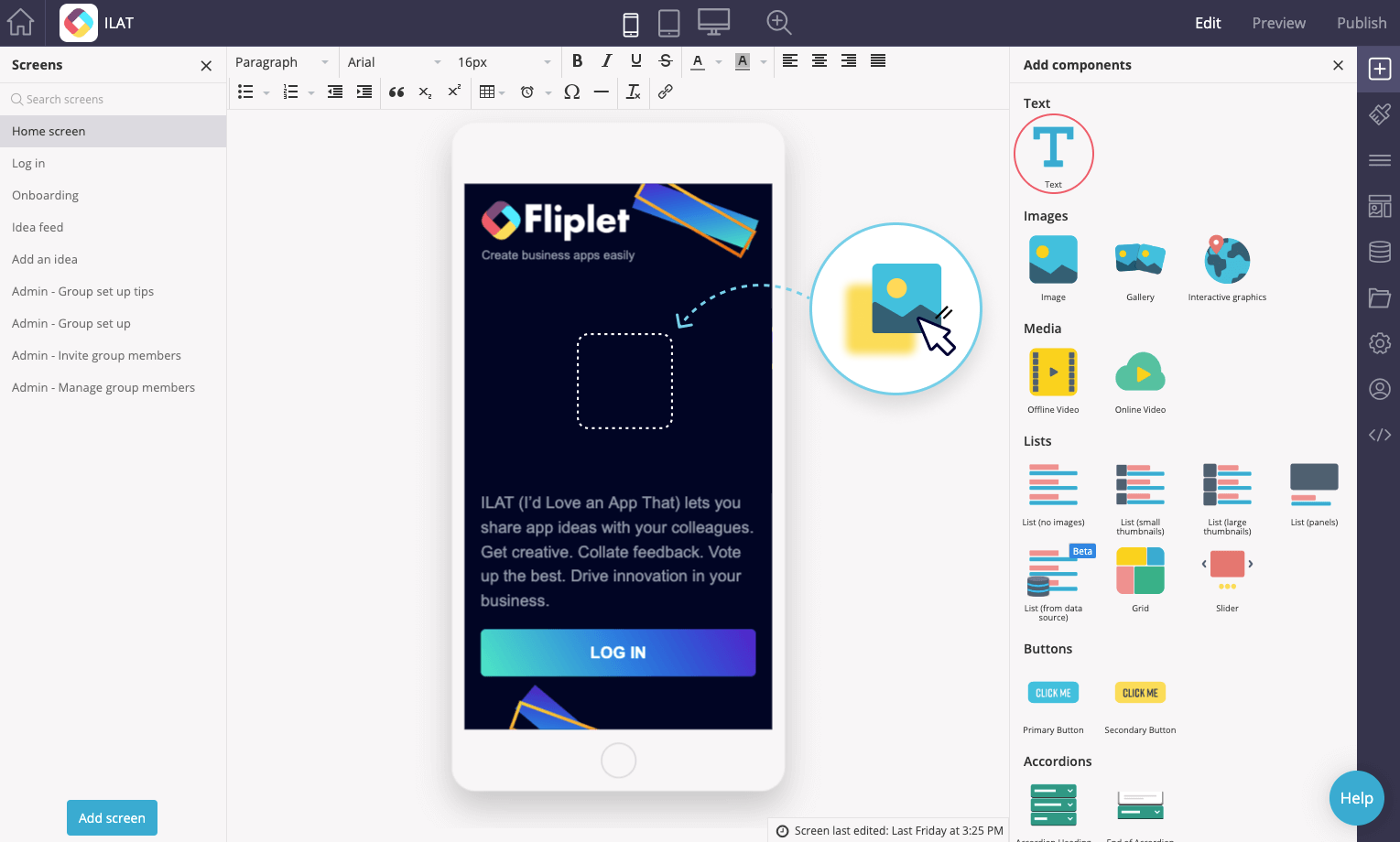Apply the text color
The image size is (1400, 842).
pos(698,61)
